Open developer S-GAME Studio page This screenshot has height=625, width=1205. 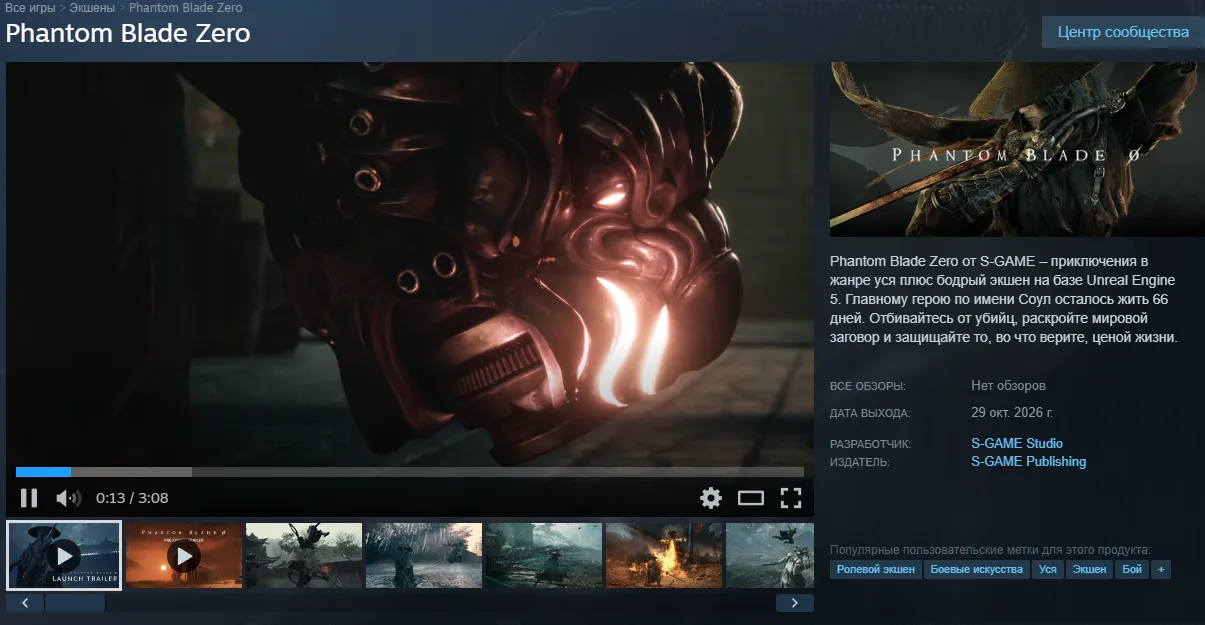1017,443
